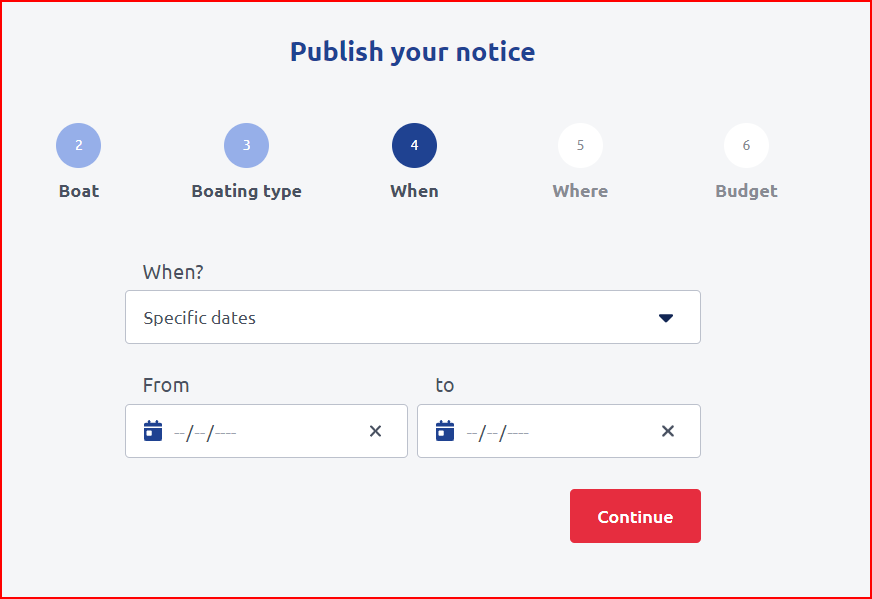Clear the From date with X icon

pyautogui.click(x=375, y=431)
